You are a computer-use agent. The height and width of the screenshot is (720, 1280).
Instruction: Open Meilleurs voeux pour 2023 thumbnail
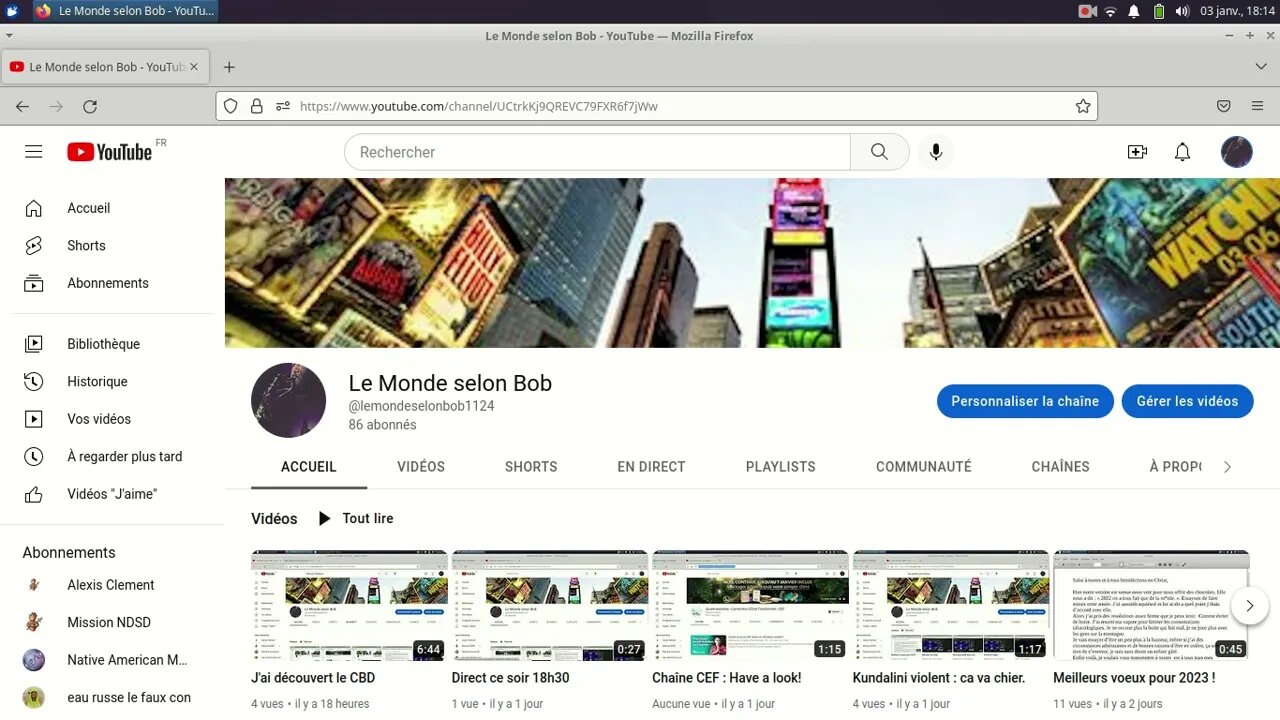point(1151,605)
